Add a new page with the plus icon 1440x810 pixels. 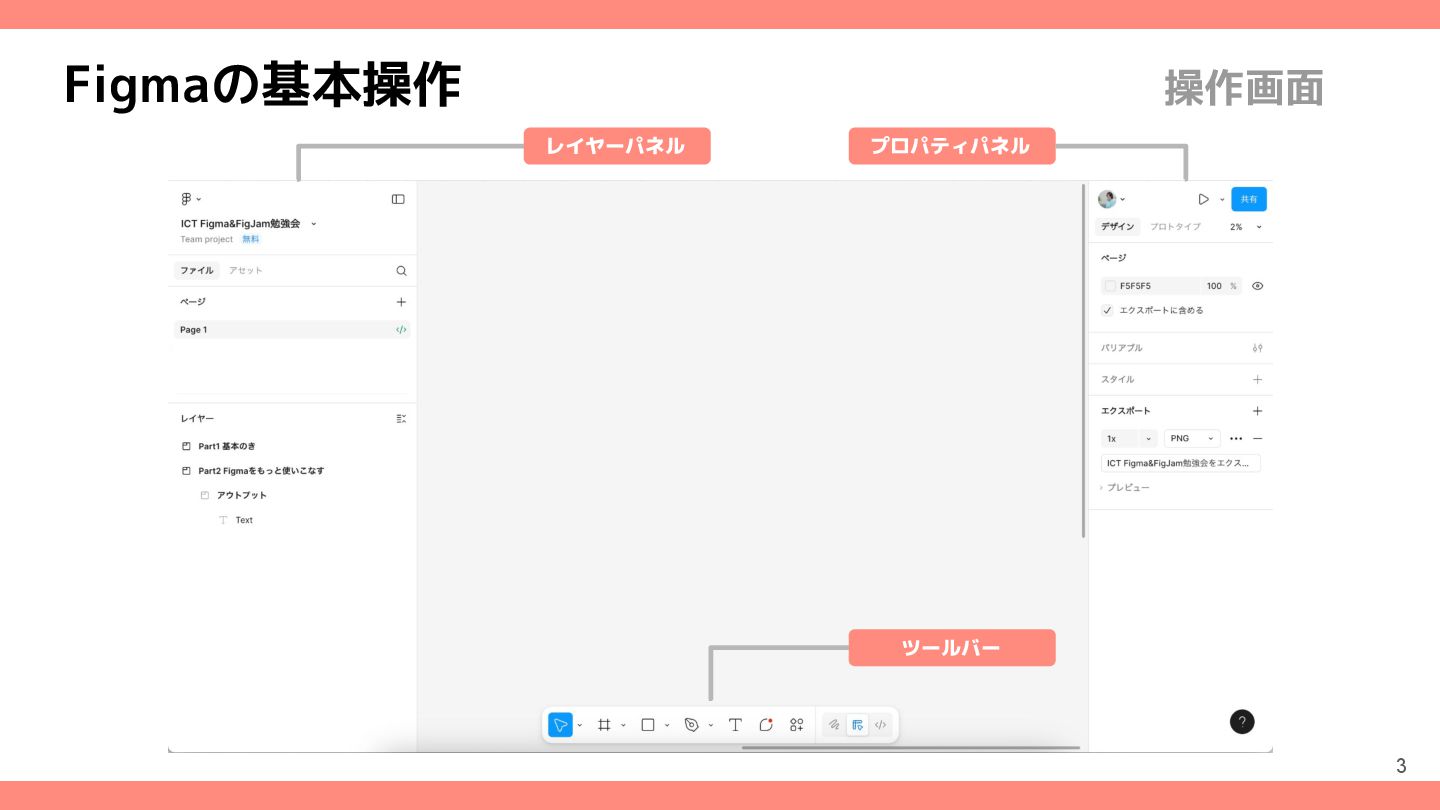point(401,302)
